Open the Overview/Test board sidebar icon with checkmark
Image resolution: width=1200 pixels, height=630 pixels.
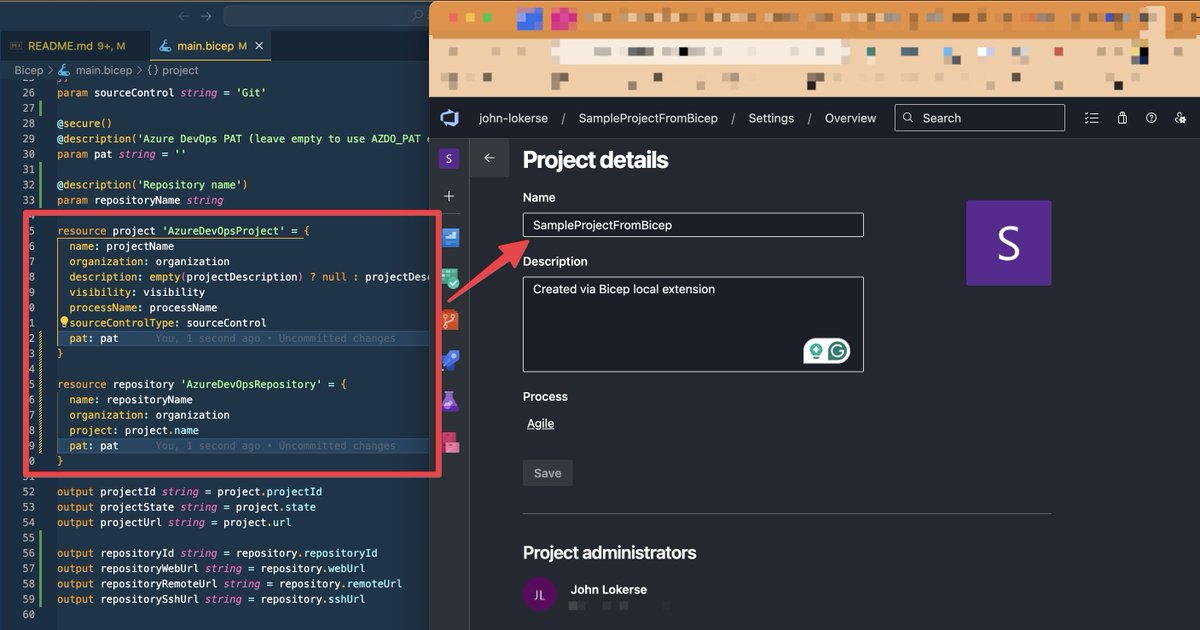point(449,279)
